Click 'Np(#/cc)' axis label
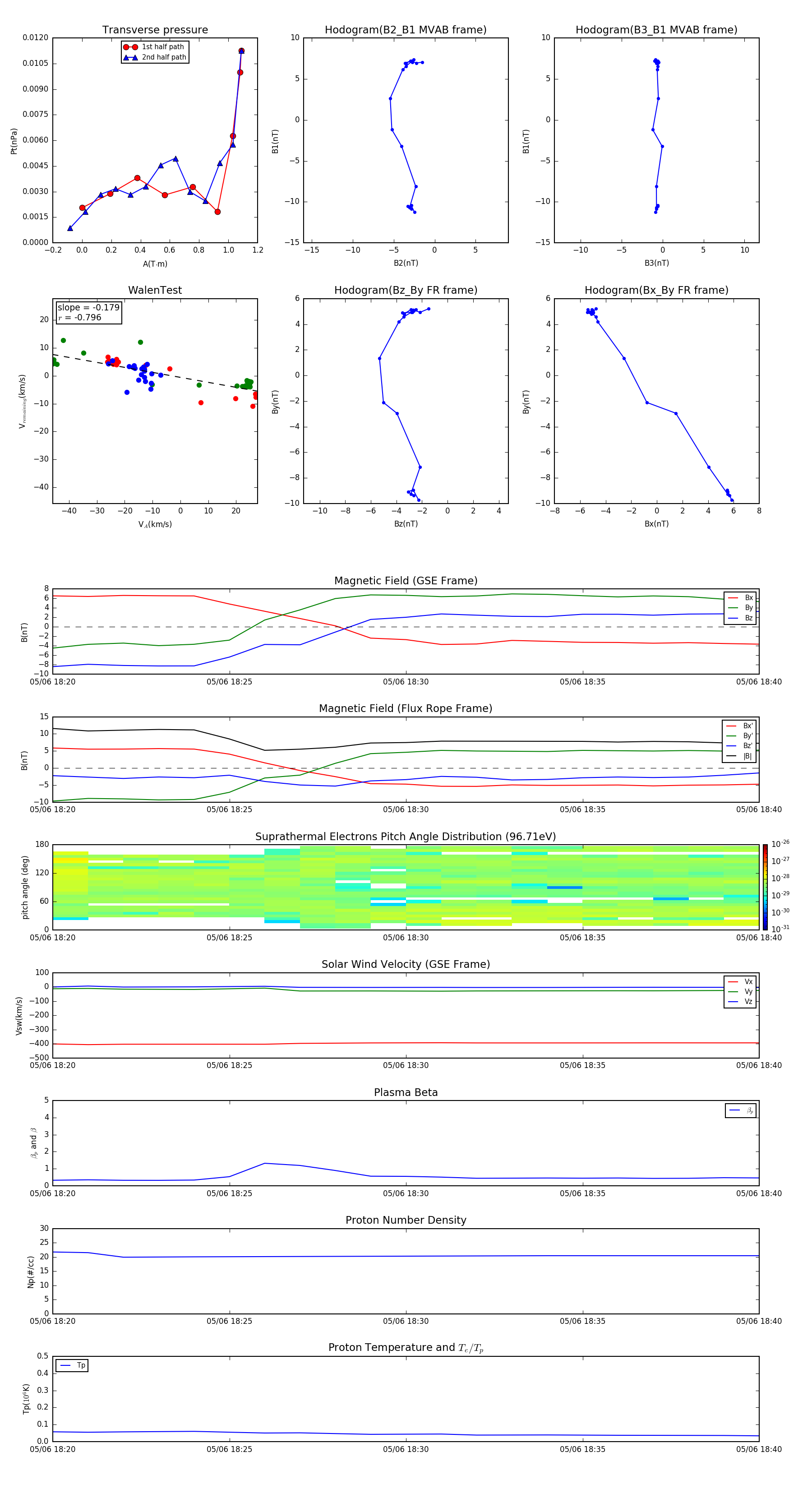 pyautogui.click(x=31, y=1272)
